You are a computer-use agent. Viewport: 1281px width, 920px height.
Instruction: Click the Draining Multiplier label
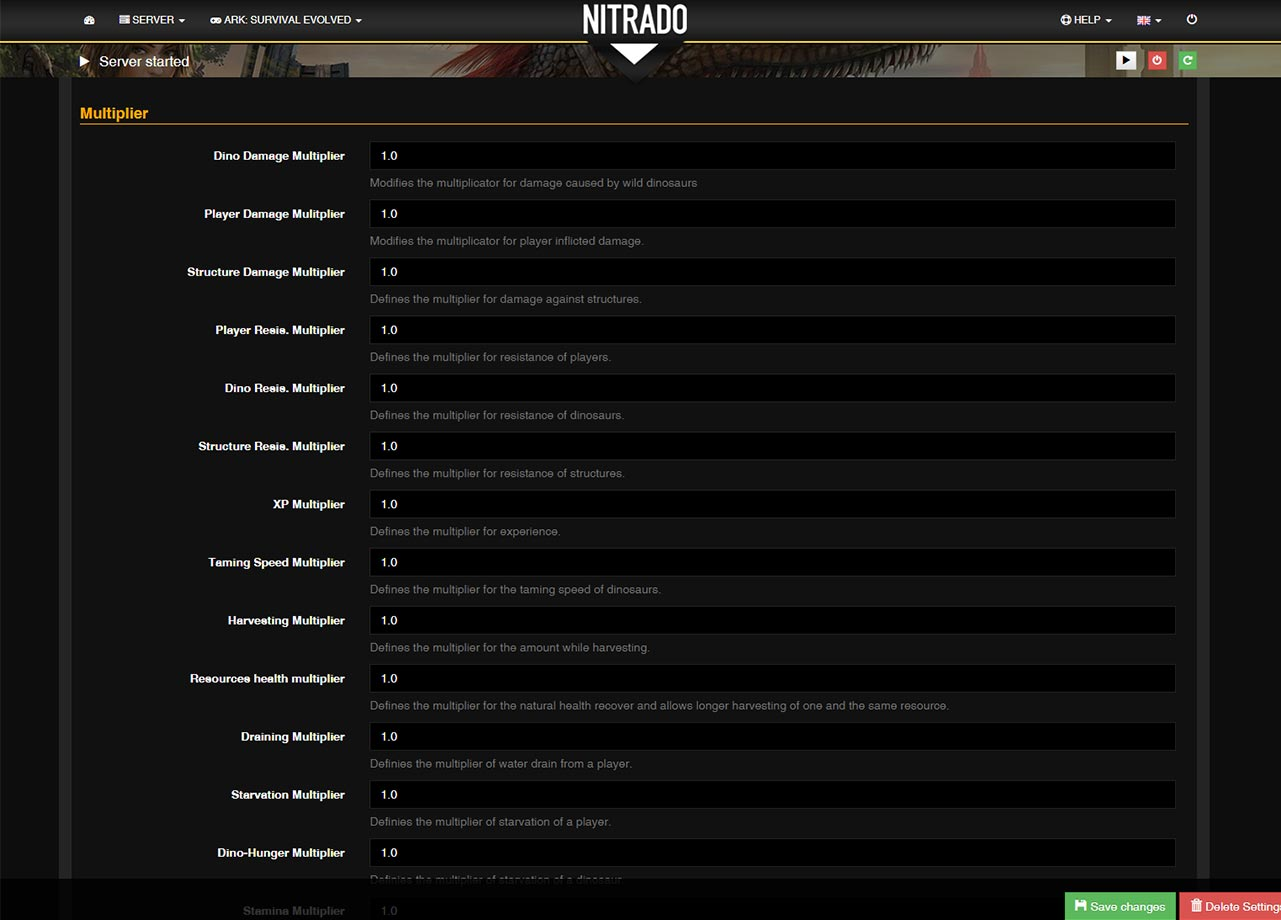click(x=293, y=736)
